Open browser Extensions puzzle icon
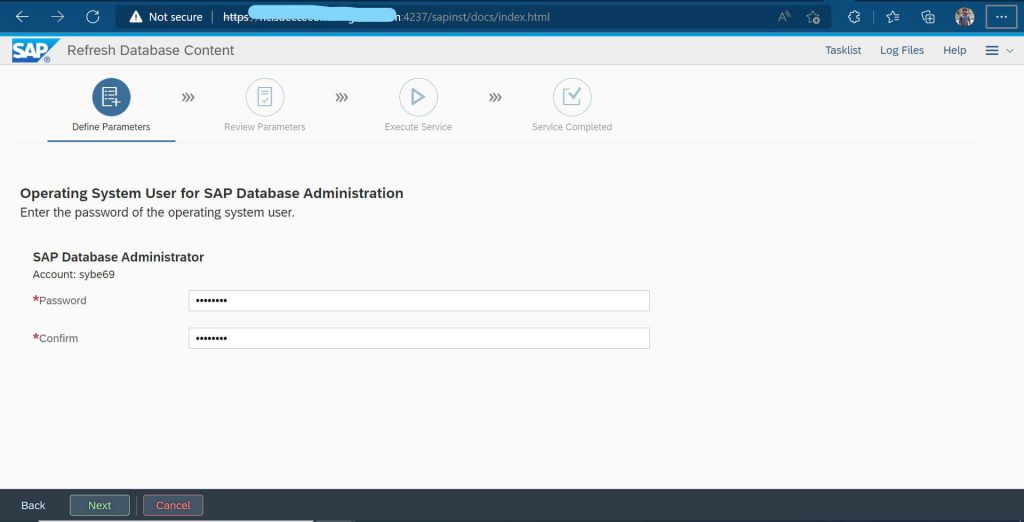This screenshot has height=522, width=1024. [x=854, y=17]
